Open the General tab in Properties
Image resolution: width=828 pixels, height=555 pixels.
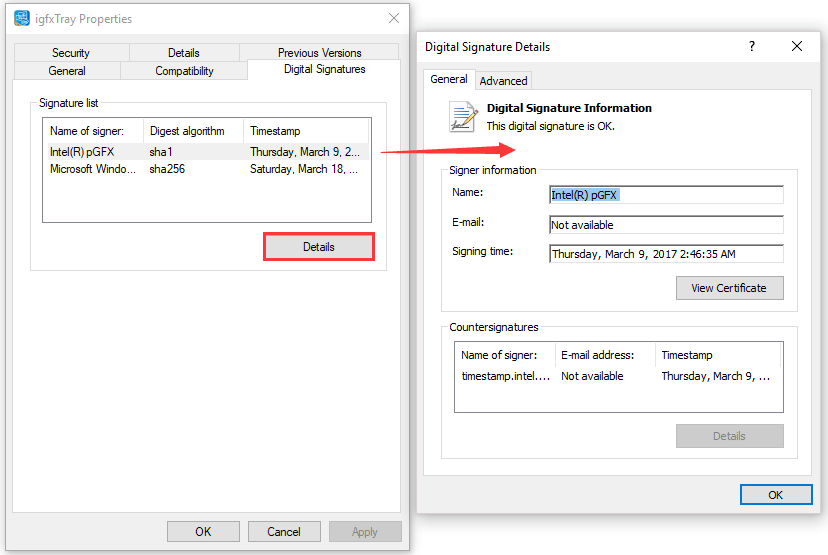[67, 71]
